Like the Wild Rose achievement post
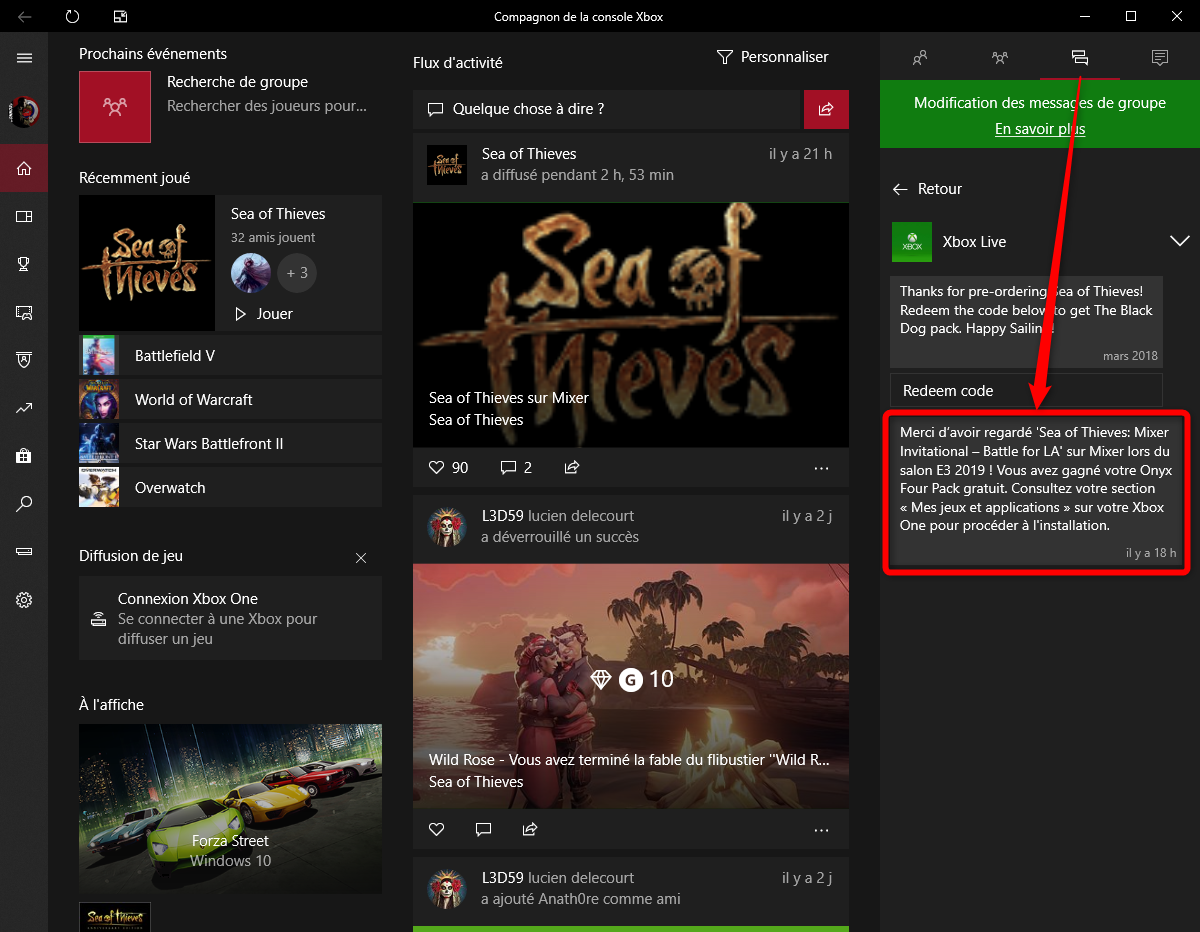The image size is (1200, 932). (436, 829)
